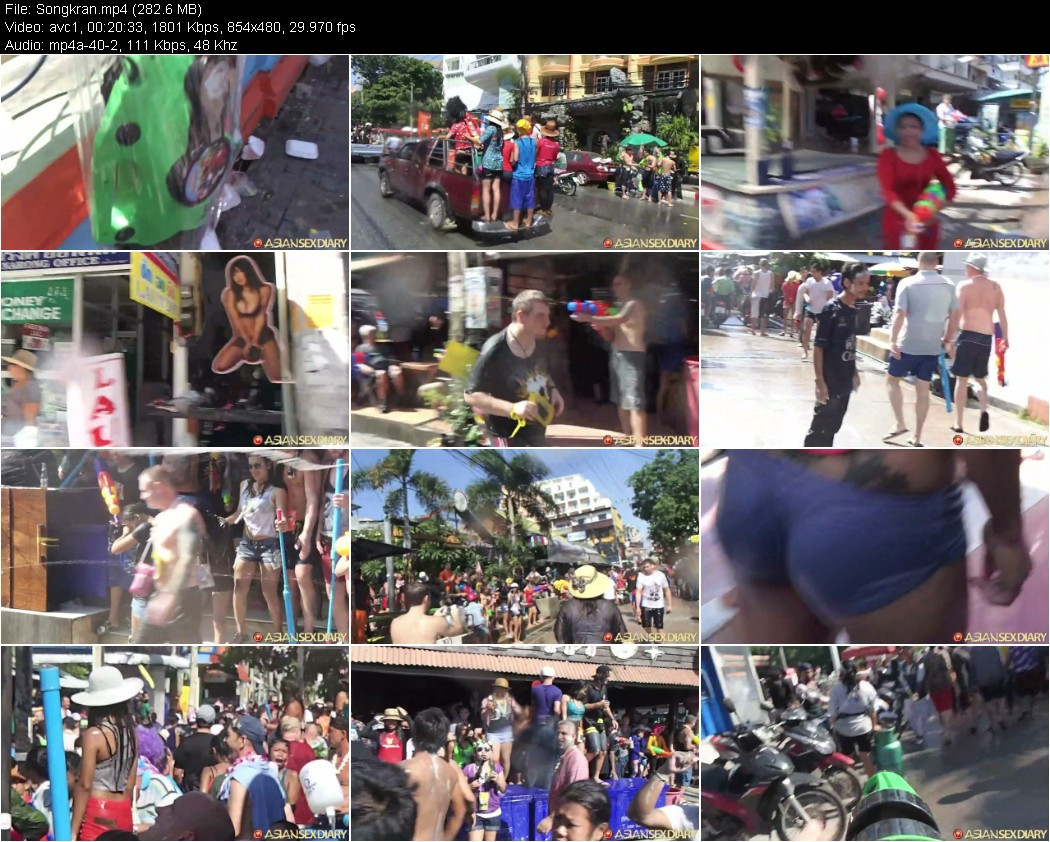Select the thumbnail of the crowd under a rusty tin roof

click(525, 744)
